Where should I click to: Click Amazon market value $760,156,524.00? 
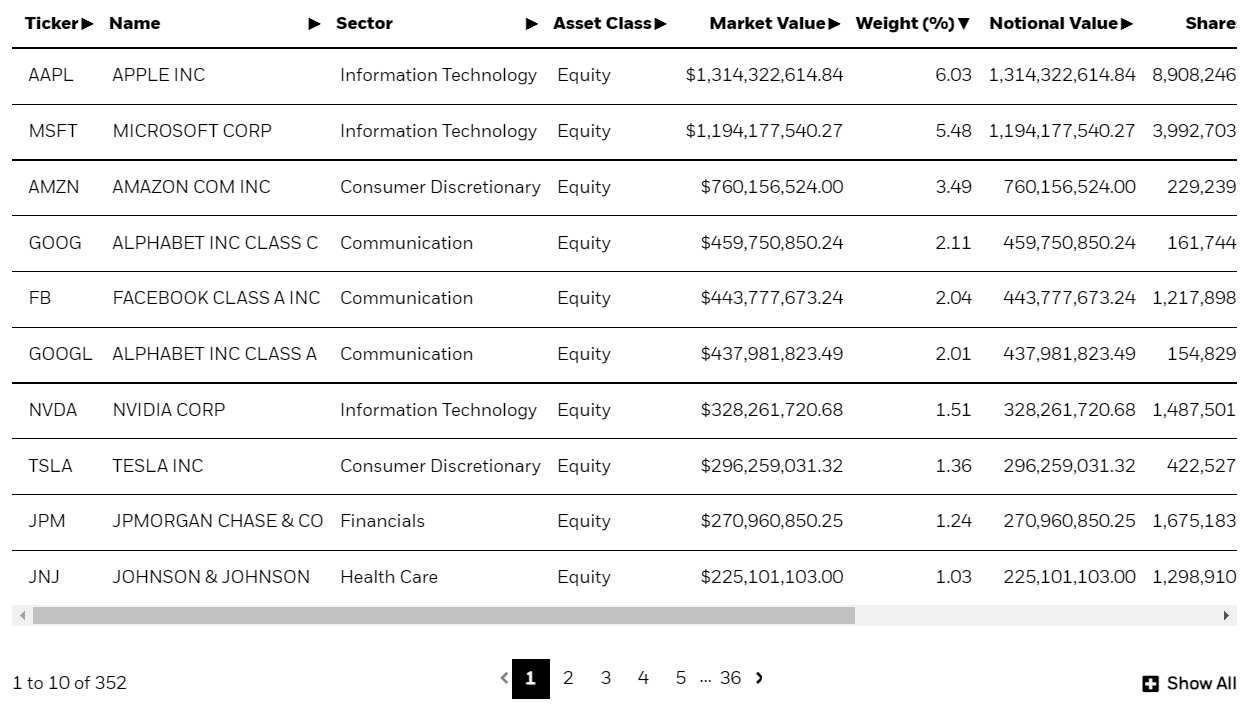772,187
